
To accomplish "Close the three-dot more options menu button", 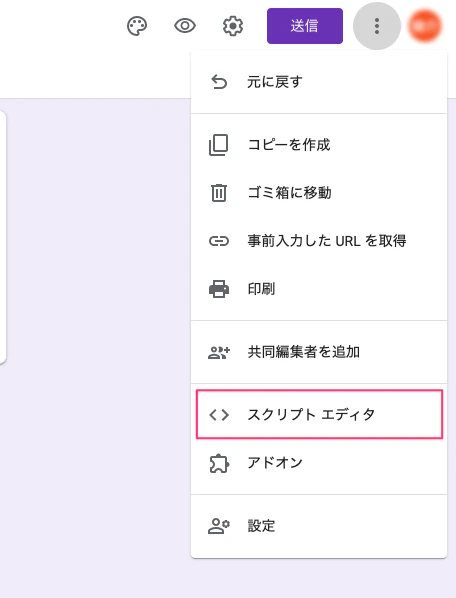I will pyautogui.click(x=377, y=26).
